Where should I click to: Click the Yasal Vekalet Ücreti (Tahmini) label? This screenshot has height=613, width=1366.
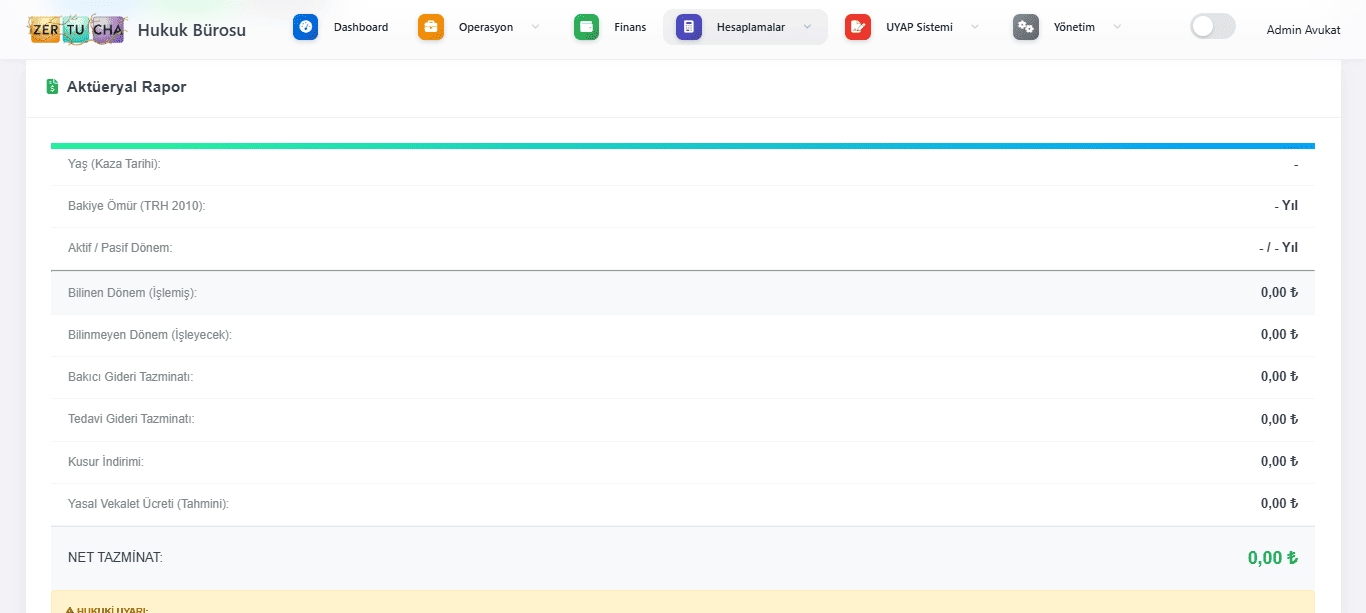click(x=148, y=504)
